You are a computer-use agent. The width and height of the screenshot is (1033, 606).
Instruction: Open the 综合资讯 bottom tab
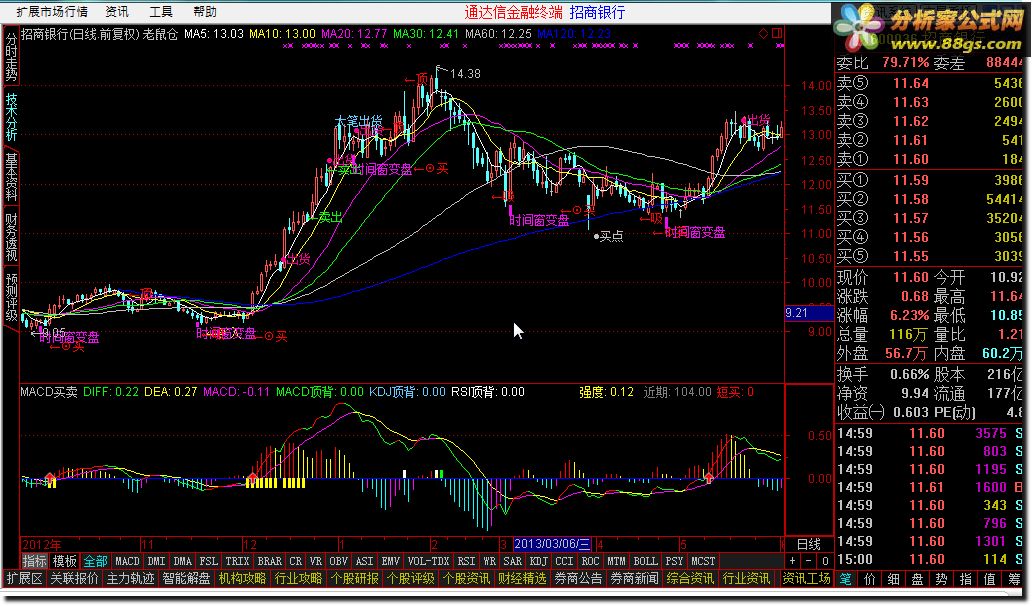pyautogui.click(x=690, y=578)
